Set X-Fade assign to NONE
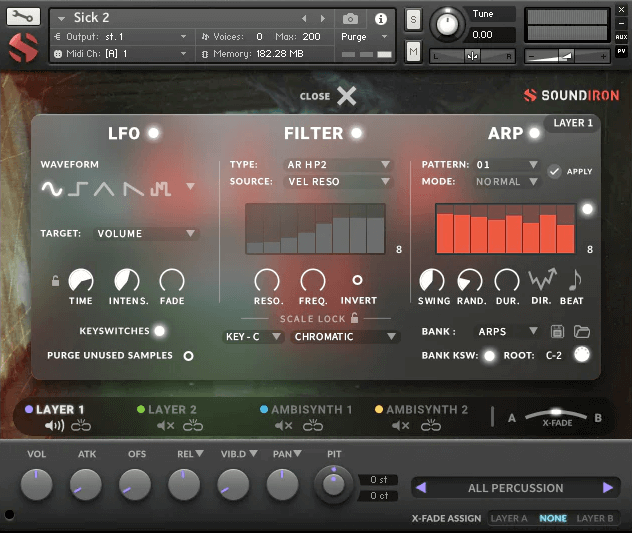Image resolution: width=632 pixels, height=533 pixels. click(x=553, y=518)
